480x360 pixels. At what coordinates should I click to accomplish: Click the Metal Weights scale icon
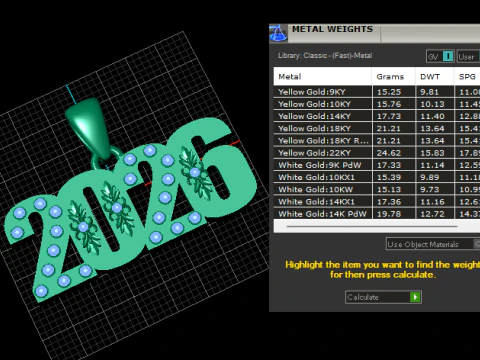pyautogui.click(x=278, y=33)
